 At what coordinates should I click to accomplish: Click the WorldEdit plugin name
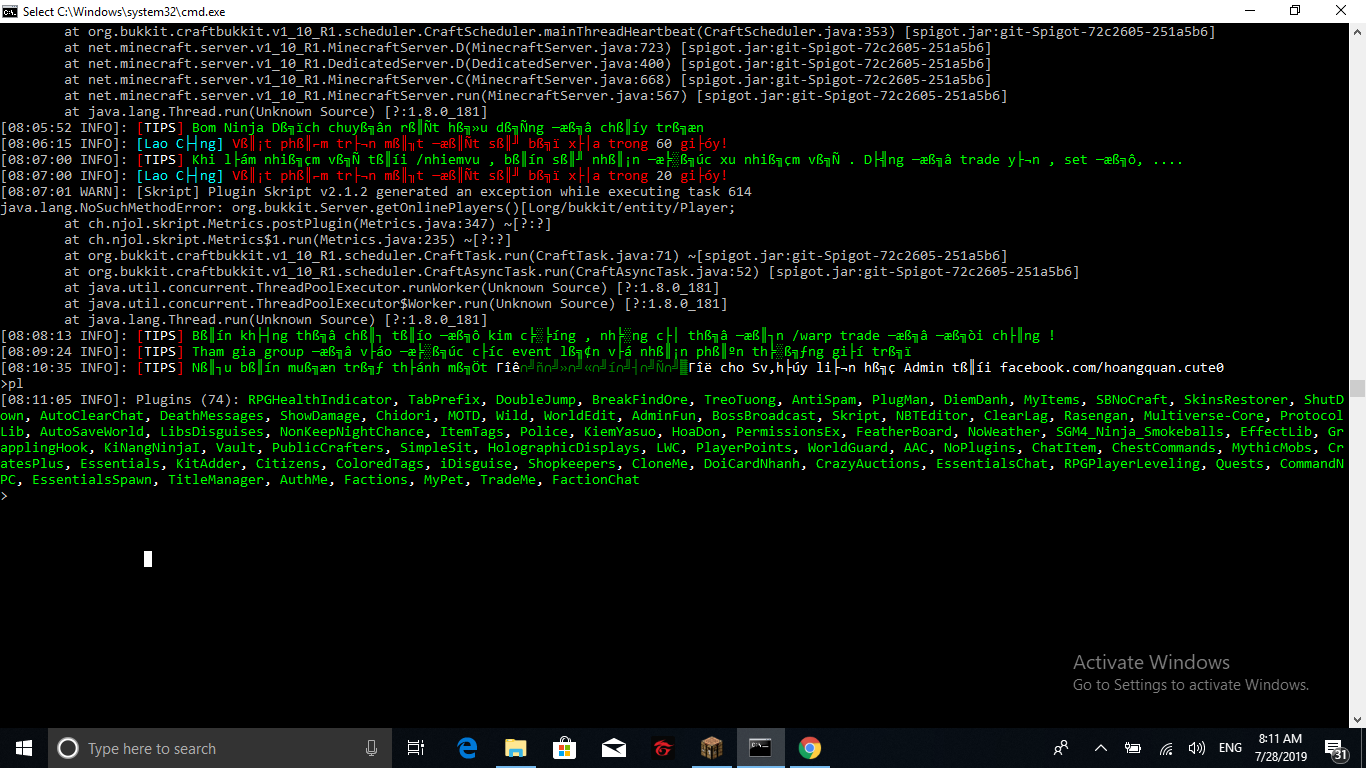[580, 416]
